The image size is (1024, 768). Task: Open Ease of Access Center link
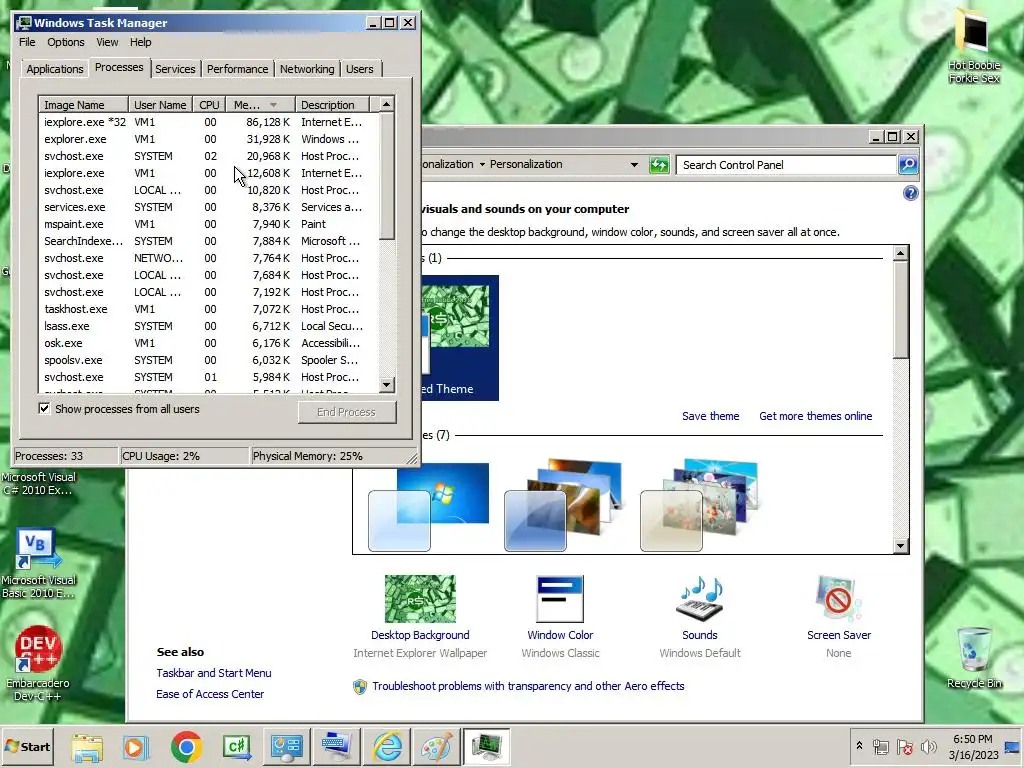(x=210, y=694)
